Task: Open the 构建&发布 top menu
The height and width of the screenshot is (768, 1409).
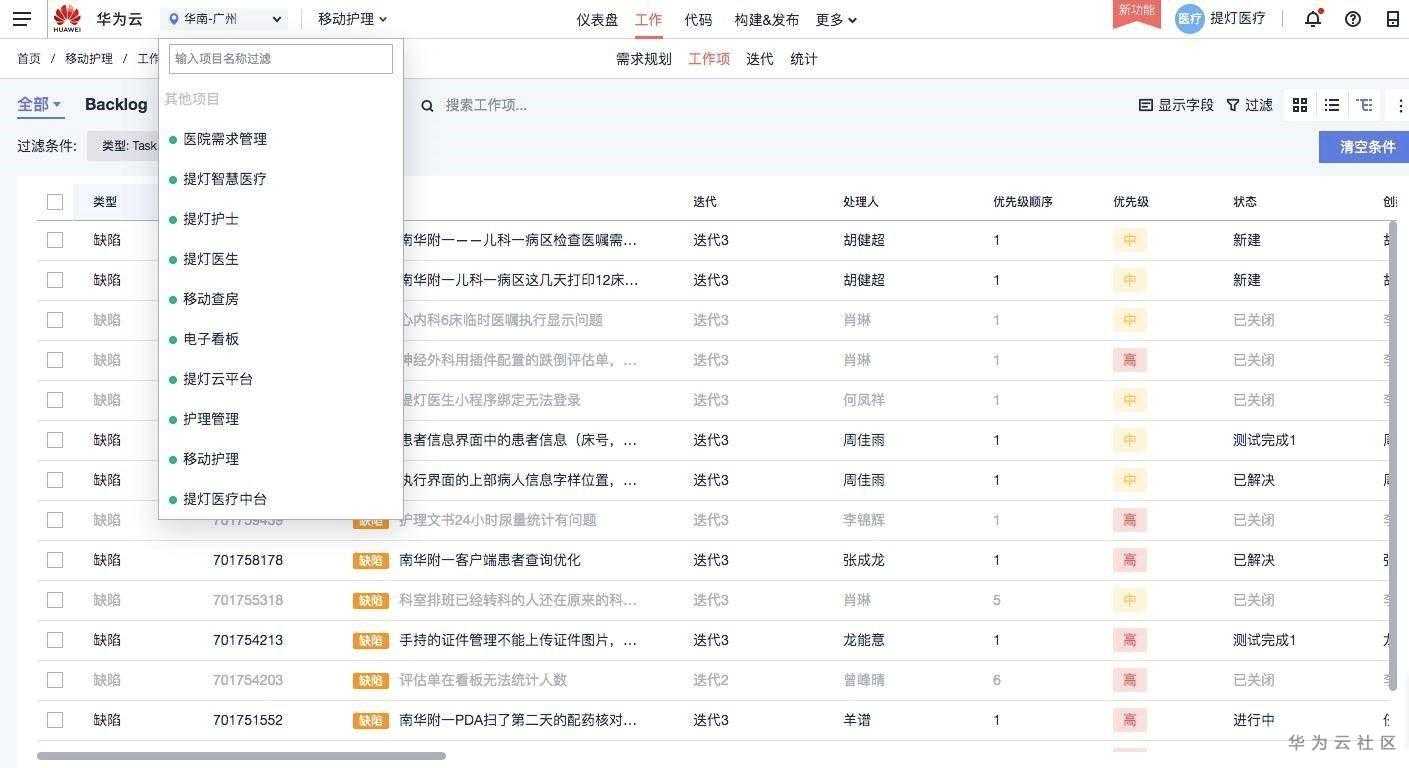Action: [766, 20]
